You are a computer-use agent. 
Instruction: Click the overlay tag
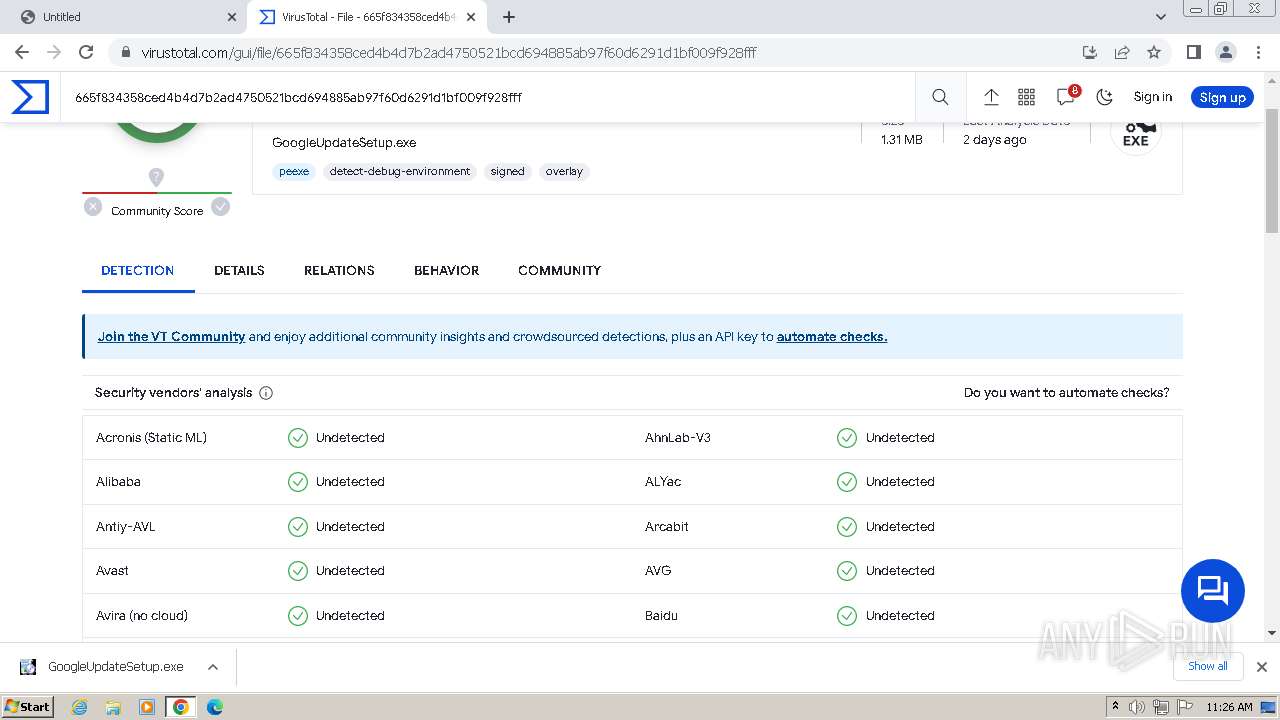tap(564, 171)
